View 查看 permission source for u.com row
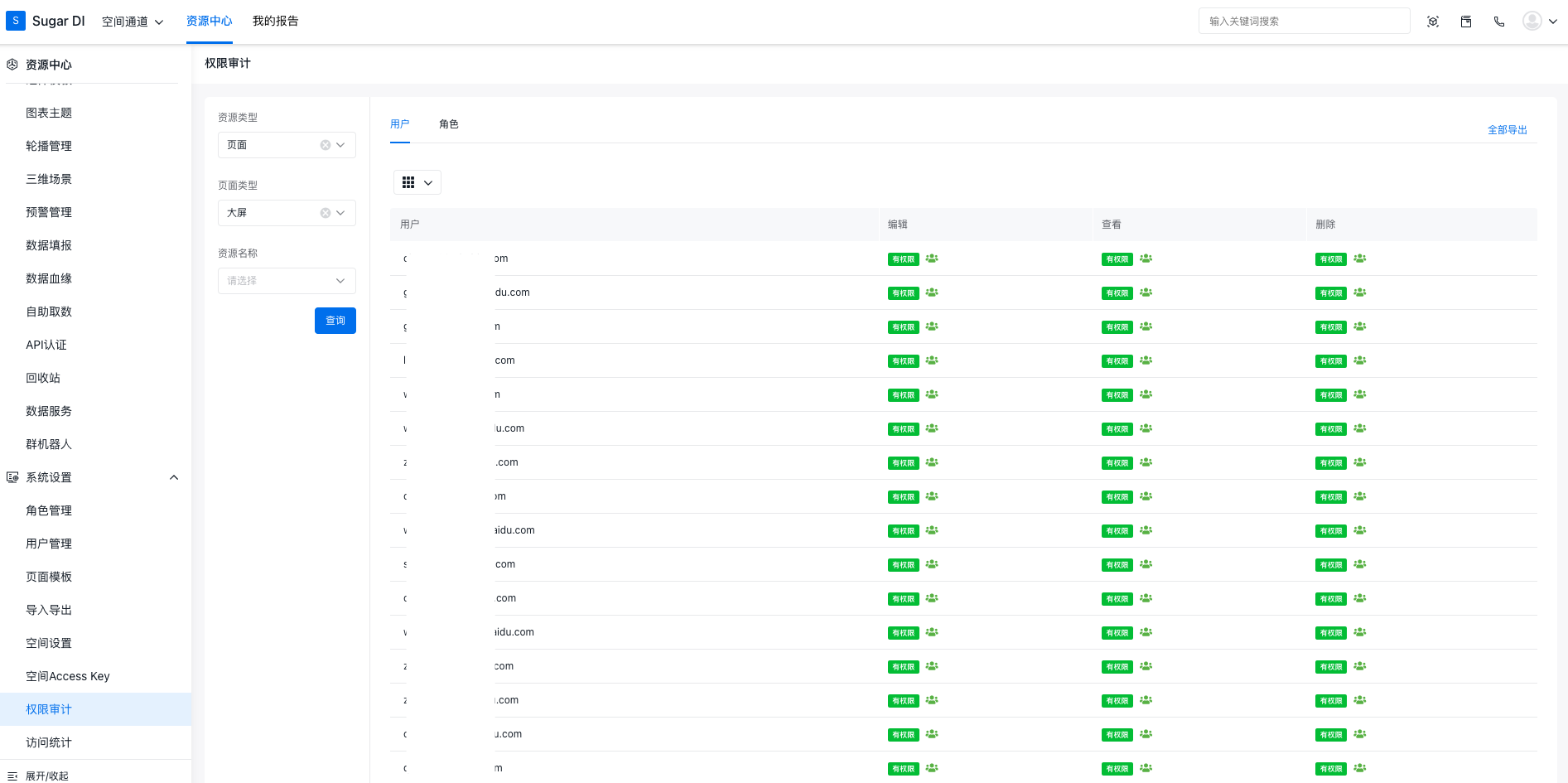This screenshot has height=783, width=1568. pos(1146,734)
